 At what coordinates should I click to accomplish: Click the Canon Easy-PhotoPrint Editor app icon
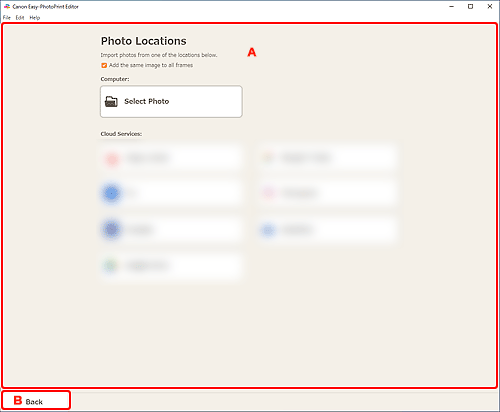click(x=7, y=7)
